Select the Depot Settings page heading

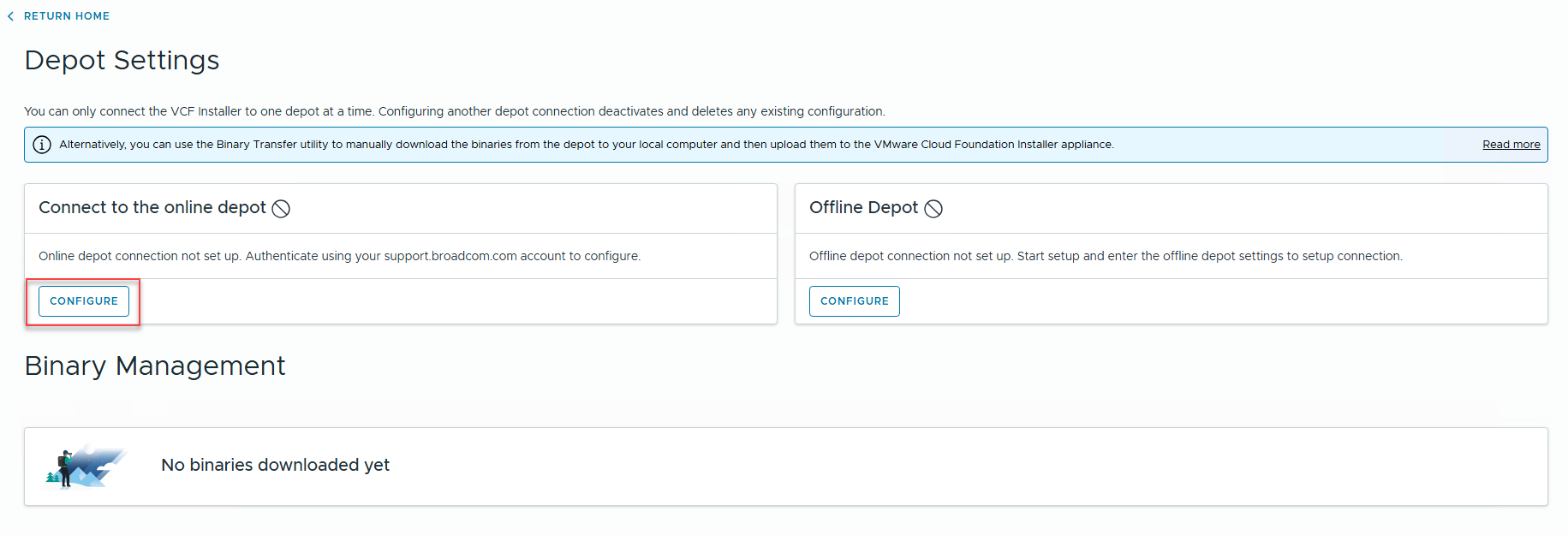tap(122, 61)
